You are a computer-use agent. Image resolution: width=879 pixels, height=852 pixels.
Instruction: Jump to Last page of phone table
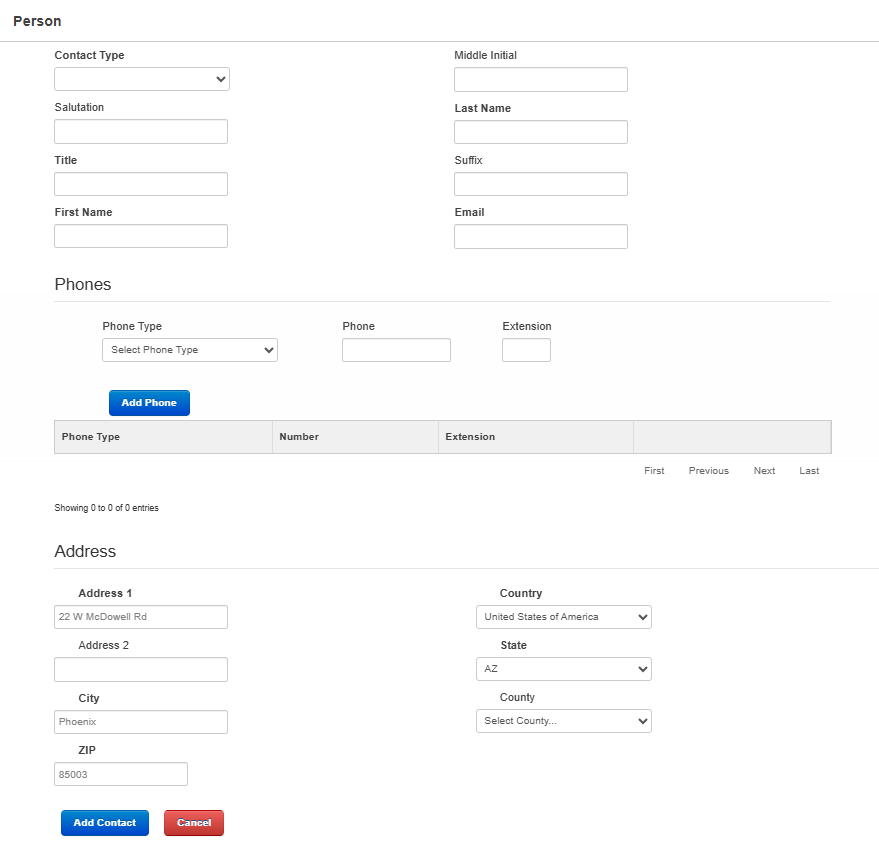809,471
